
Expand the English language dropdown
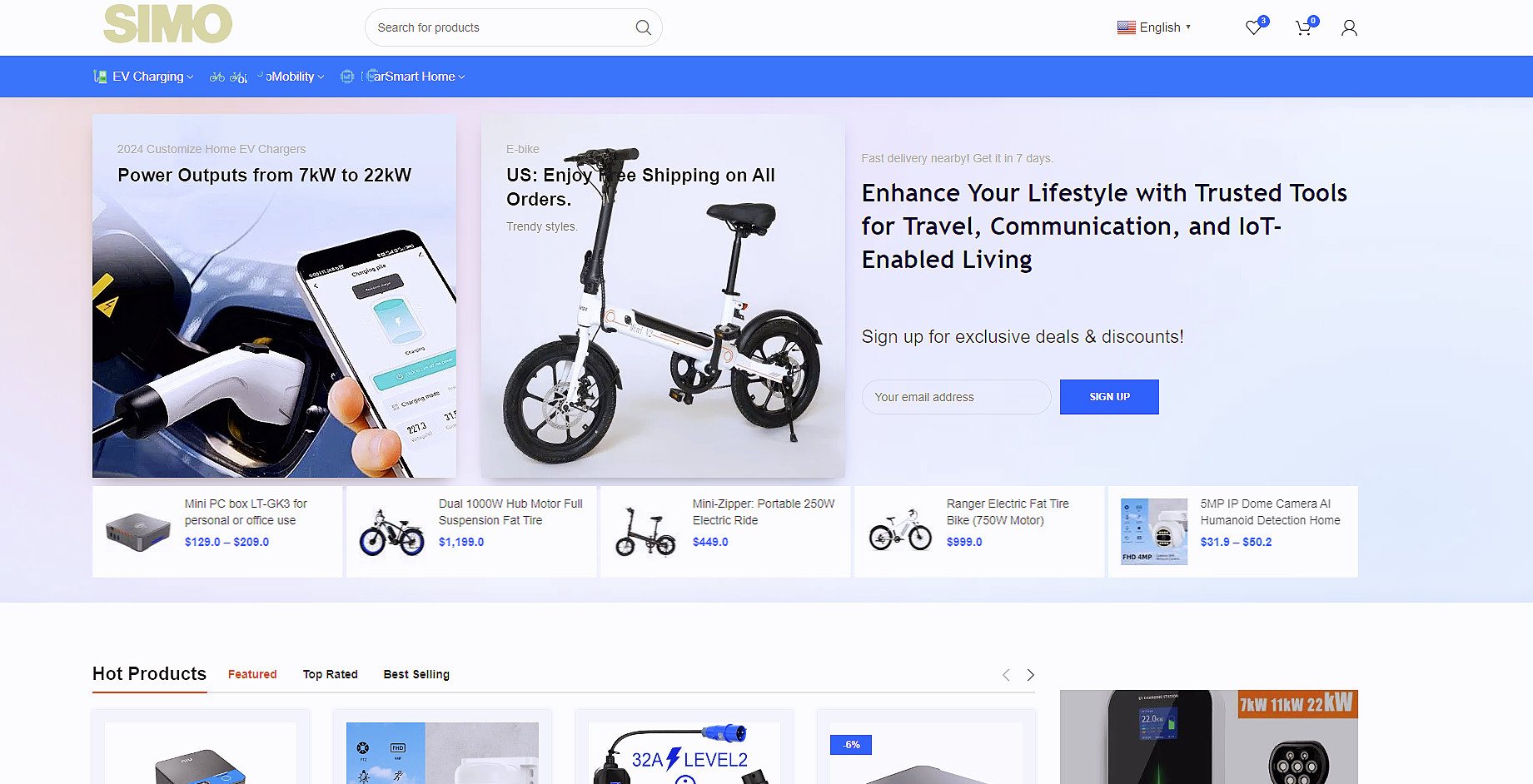(x=1154, y=27)
